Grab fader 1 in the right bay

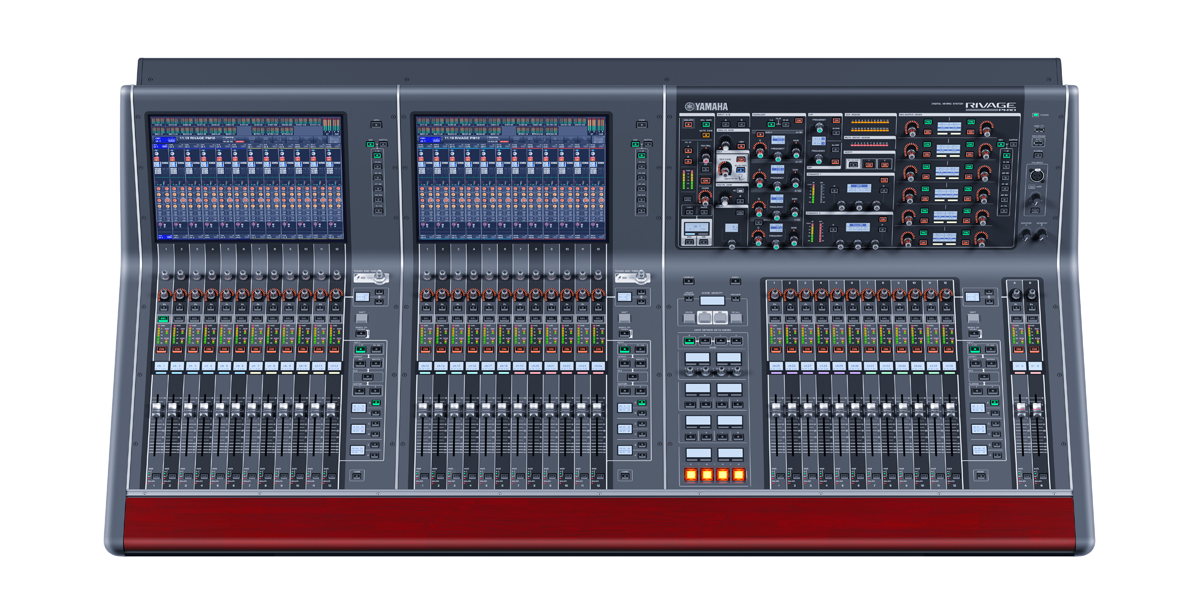776,408
